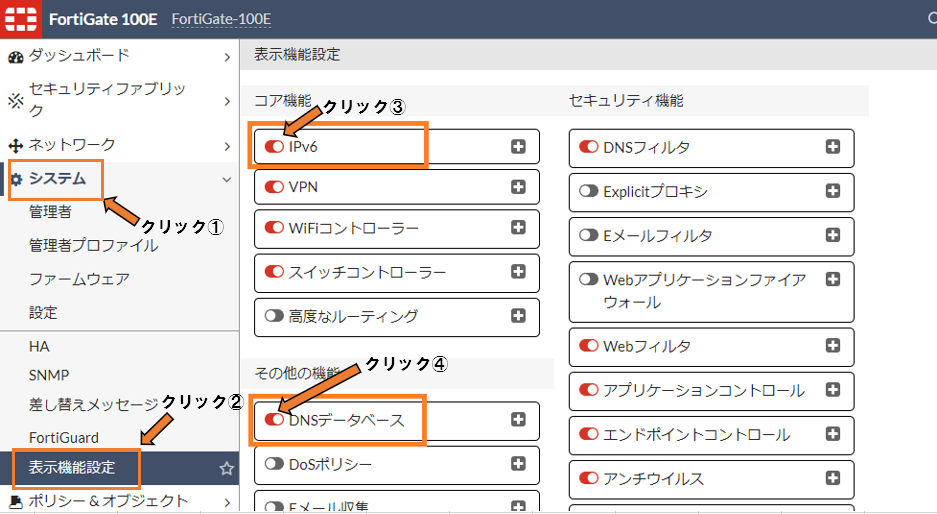Viewport: 937px width, 514px height.
Task: Enable the DoSポリシー switch
Action: tap(274, 464)
